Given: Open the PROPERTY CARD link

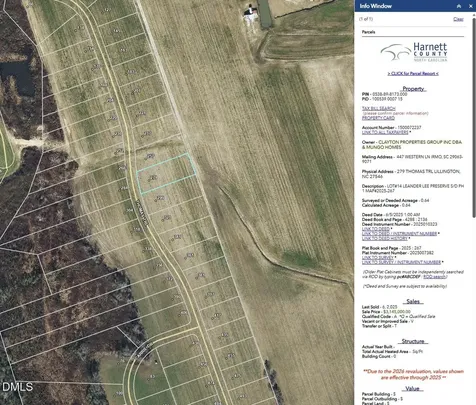Looking at the screenshot, I should (378, 118).
